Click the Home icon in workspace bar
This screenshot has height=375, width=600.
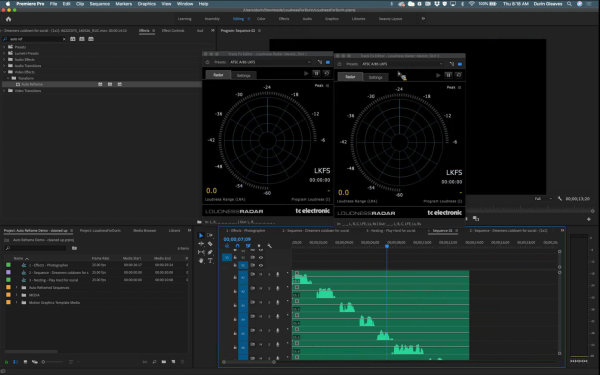[x=8, y=19]
